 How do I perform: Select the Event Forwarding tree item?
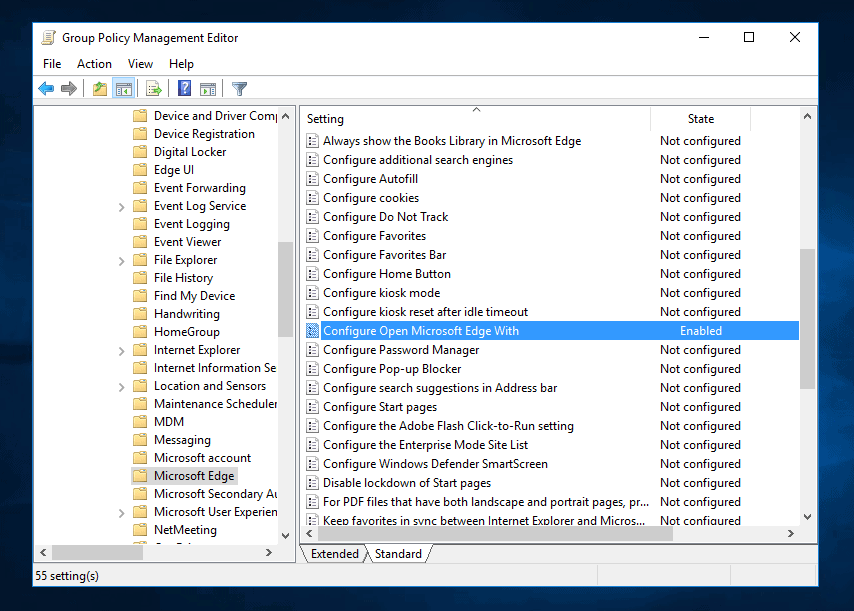200,187
